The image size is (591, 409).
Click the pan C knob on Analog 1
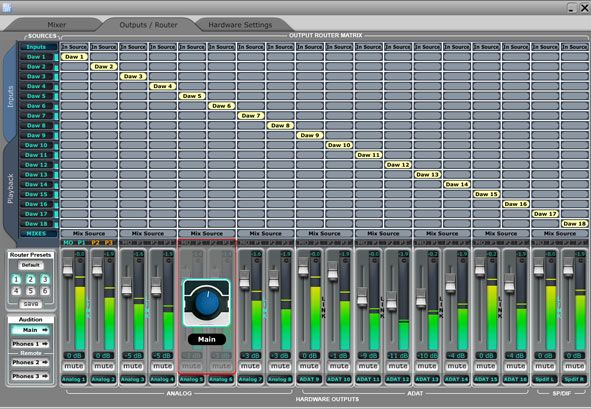pyautogui.click(x=80, y=260)
